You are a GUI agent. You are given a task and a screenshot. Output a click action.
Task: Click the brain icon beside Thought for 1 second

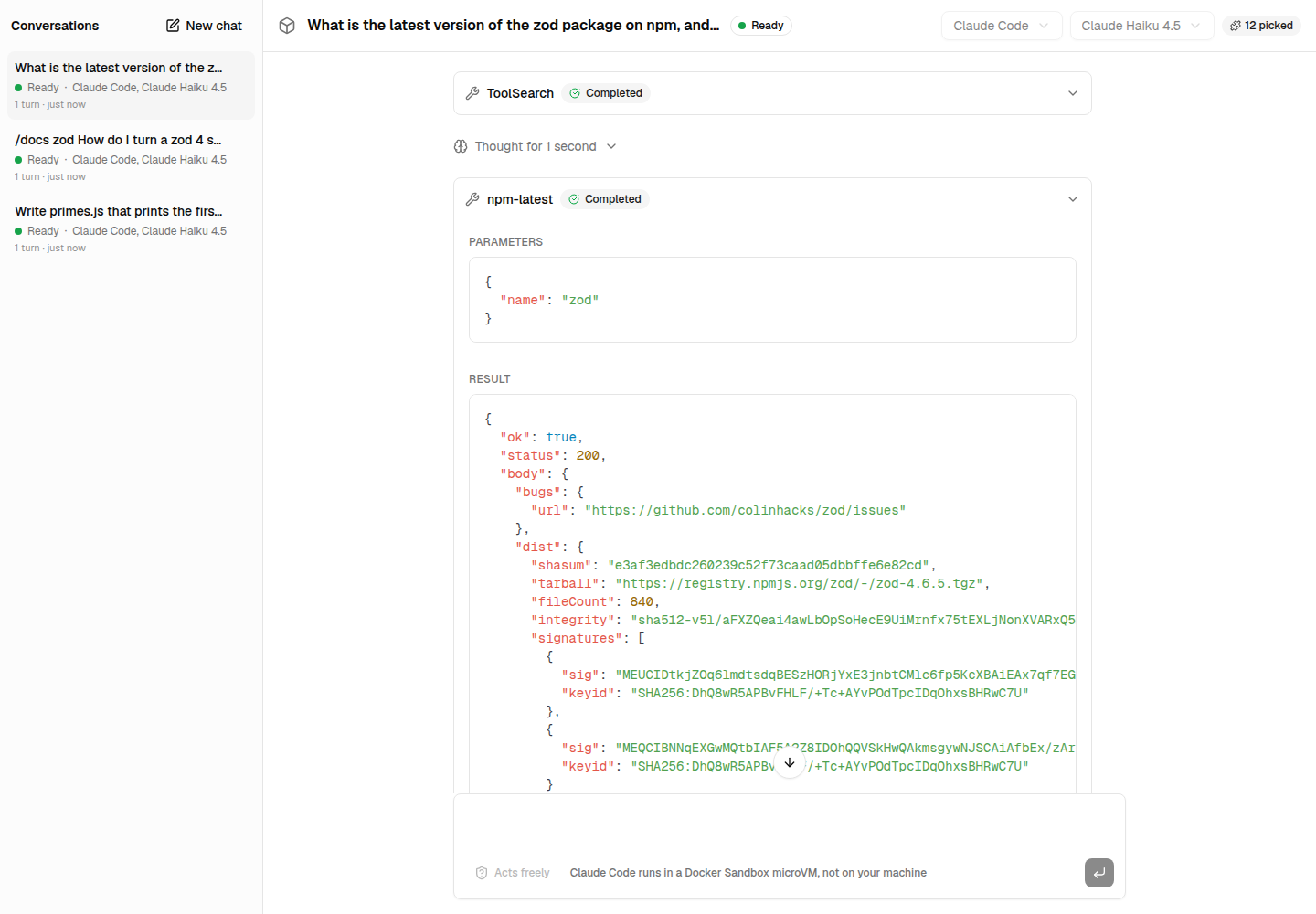click(461, 146)
